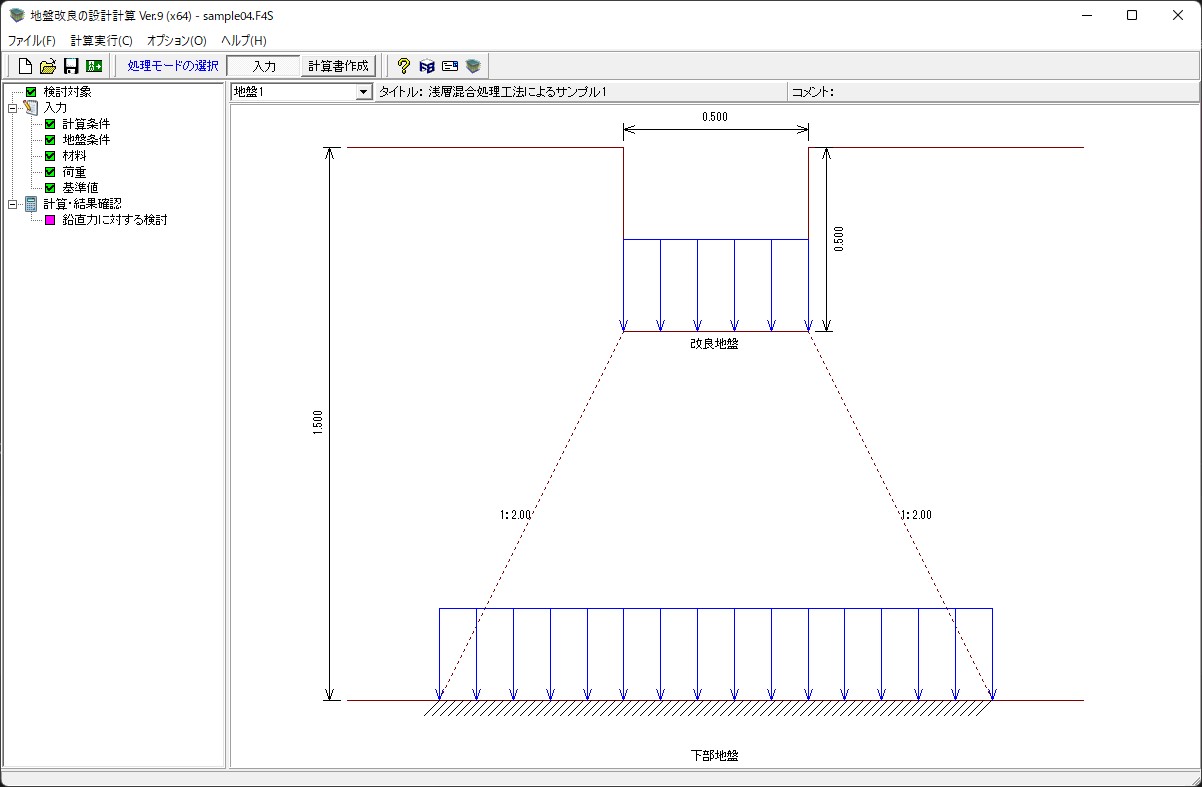
Task: Click the card-shaped icon in toolbar
Action: pyautogui.click(x=450, y=66)
